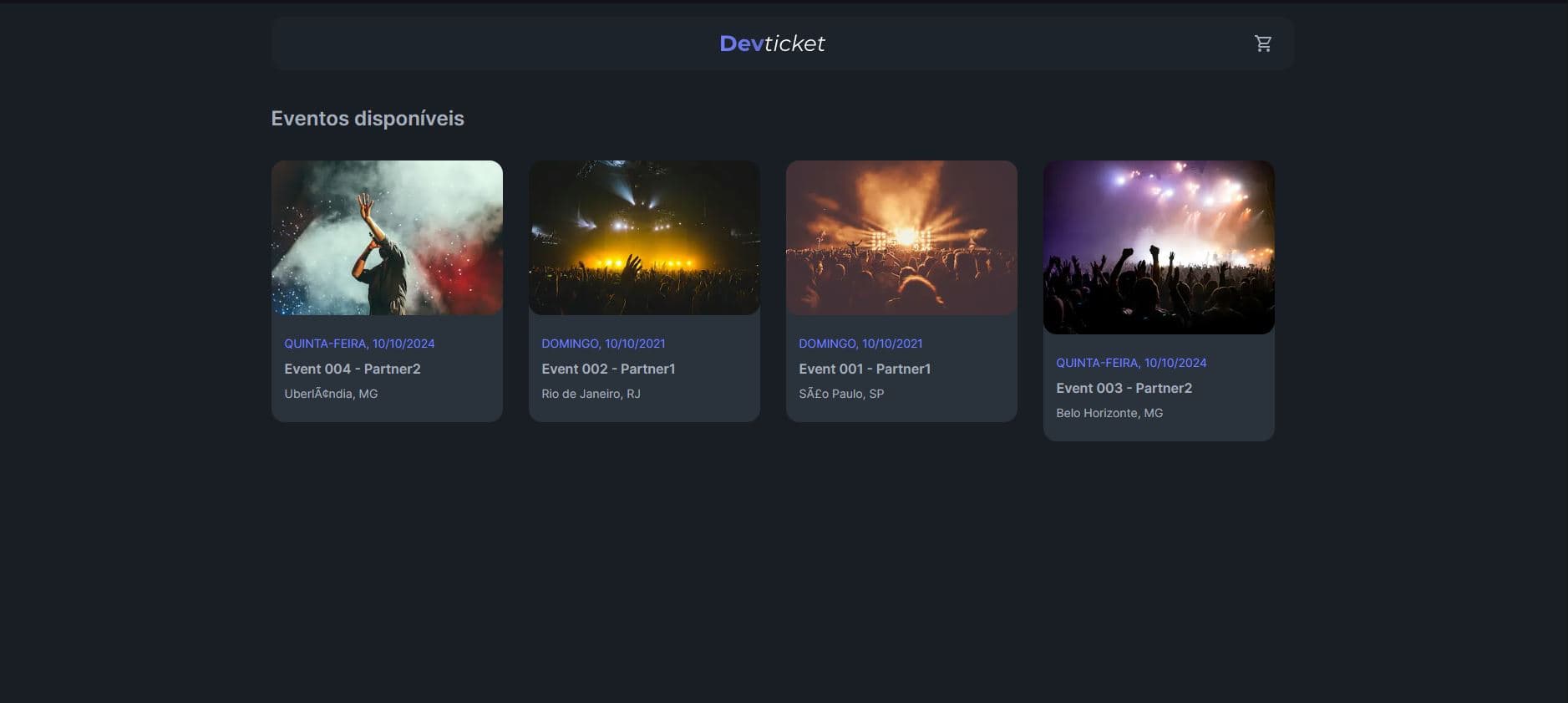Click Event 001's DOMINGO, 10/10/2021 date
The width and height of the screenshot is (1568, 703).
(x=860, y=344)
